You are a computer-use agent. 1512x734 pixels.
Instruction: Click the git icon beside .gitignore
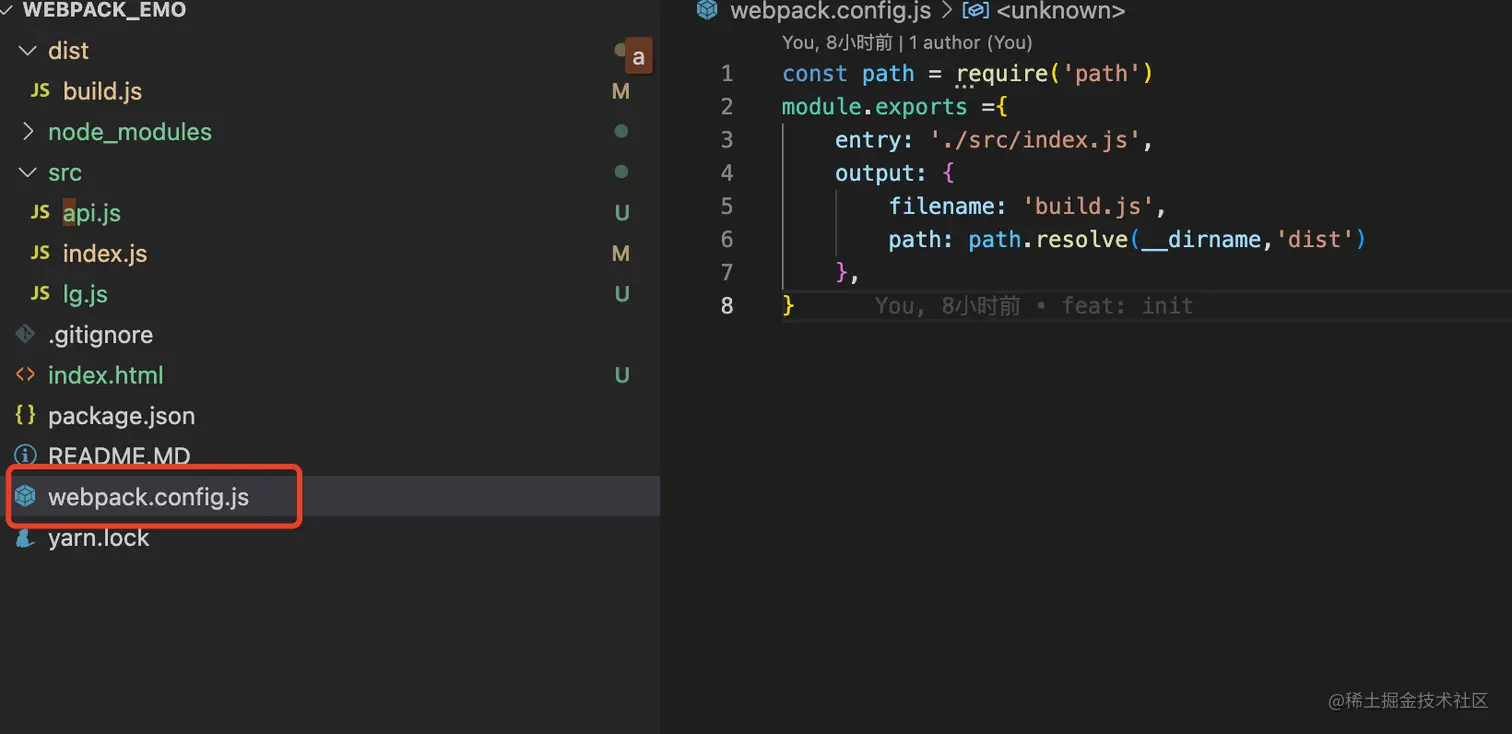(x=26, y=334)
